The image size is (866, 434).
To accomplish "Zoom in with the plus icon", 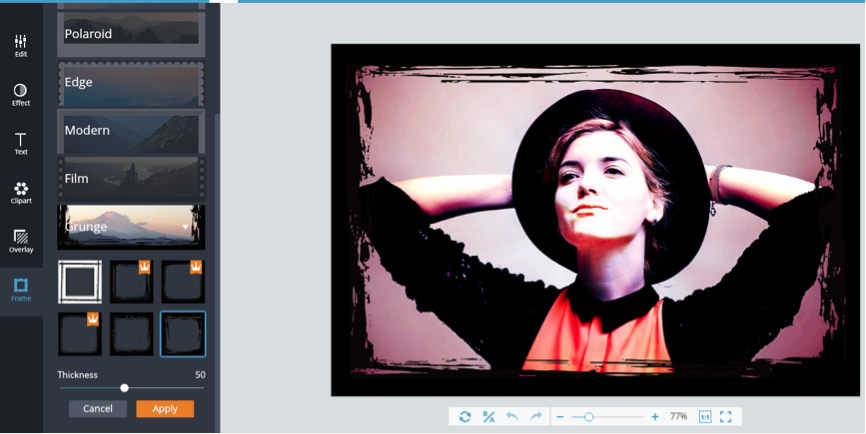I will [x=654, y=417].
